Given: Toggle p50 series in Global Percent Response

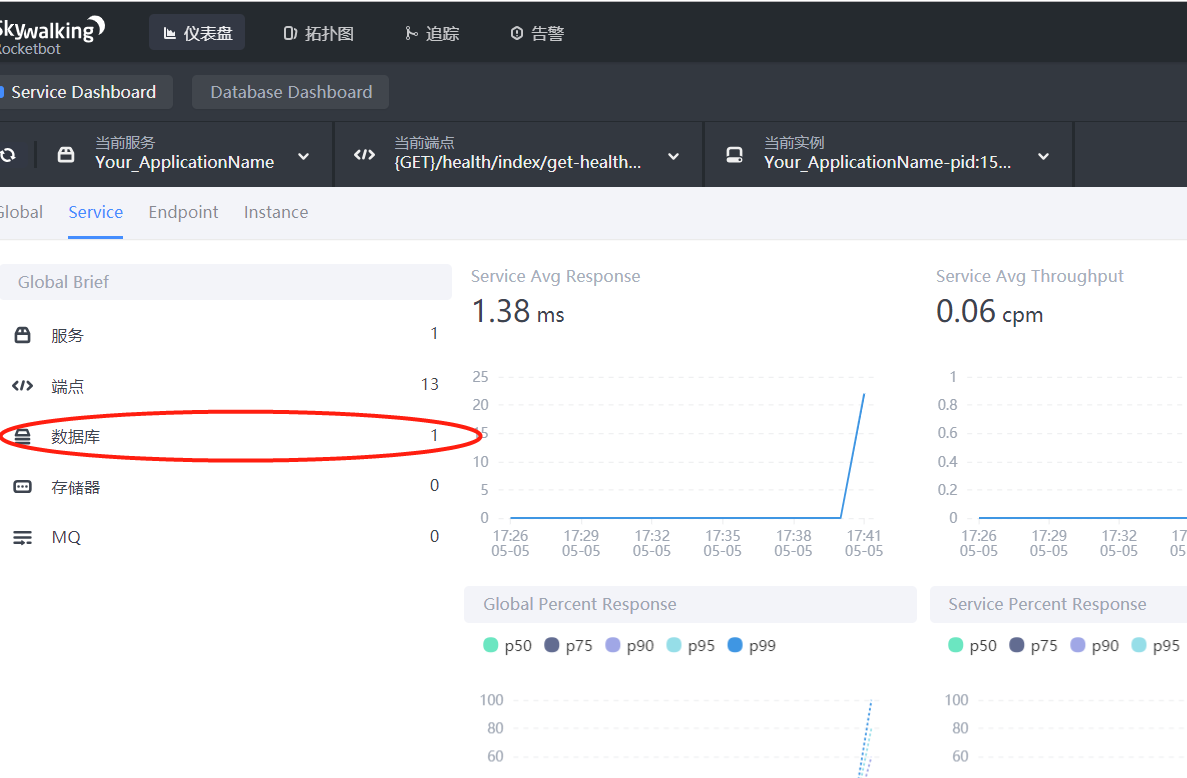Looking at the screenshot, I should (507, 646).
